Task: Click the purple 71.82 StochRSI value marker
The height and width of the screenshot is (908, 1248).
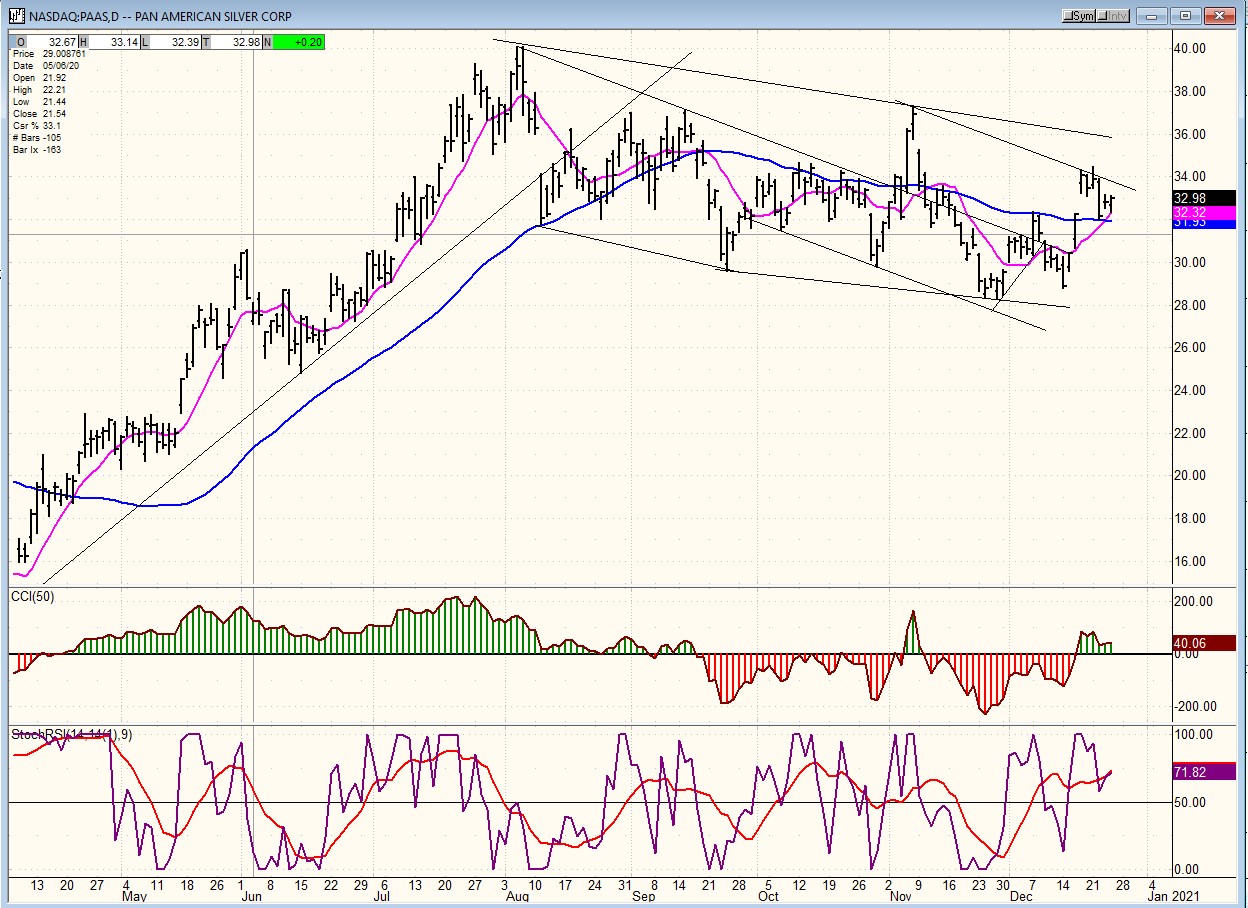Action: pyautogui.click(x=1204, y=772)
